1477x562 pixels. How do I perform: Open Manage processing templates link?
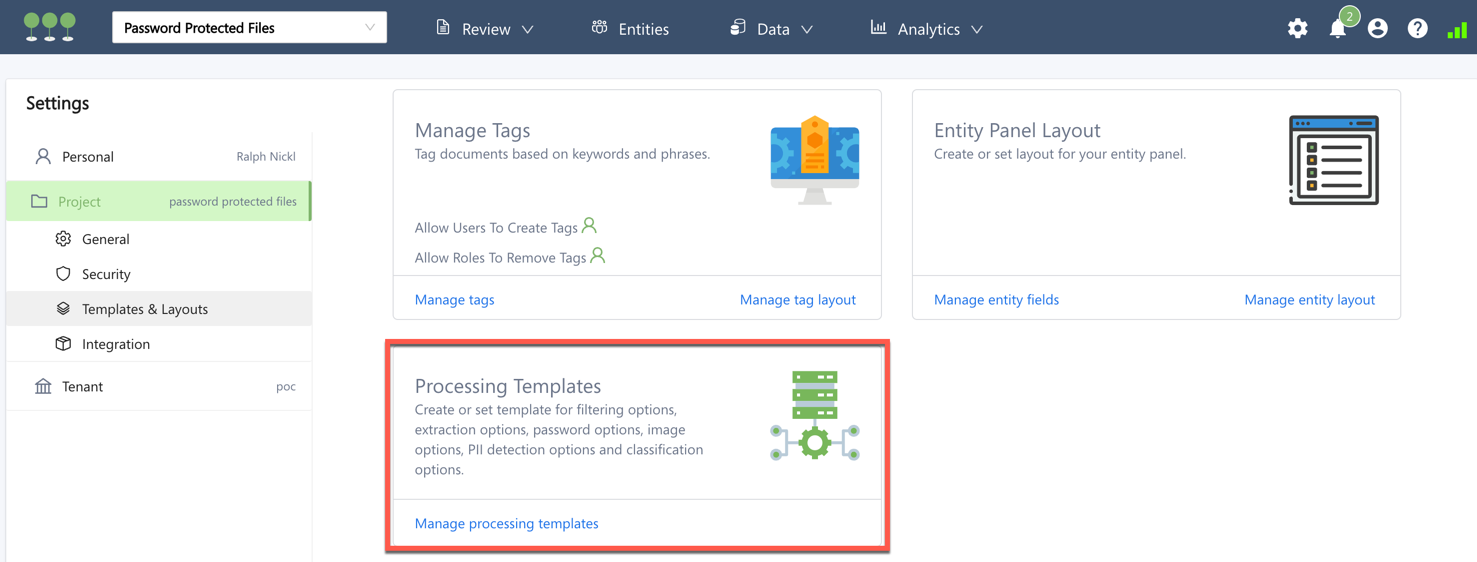point(506,523)
